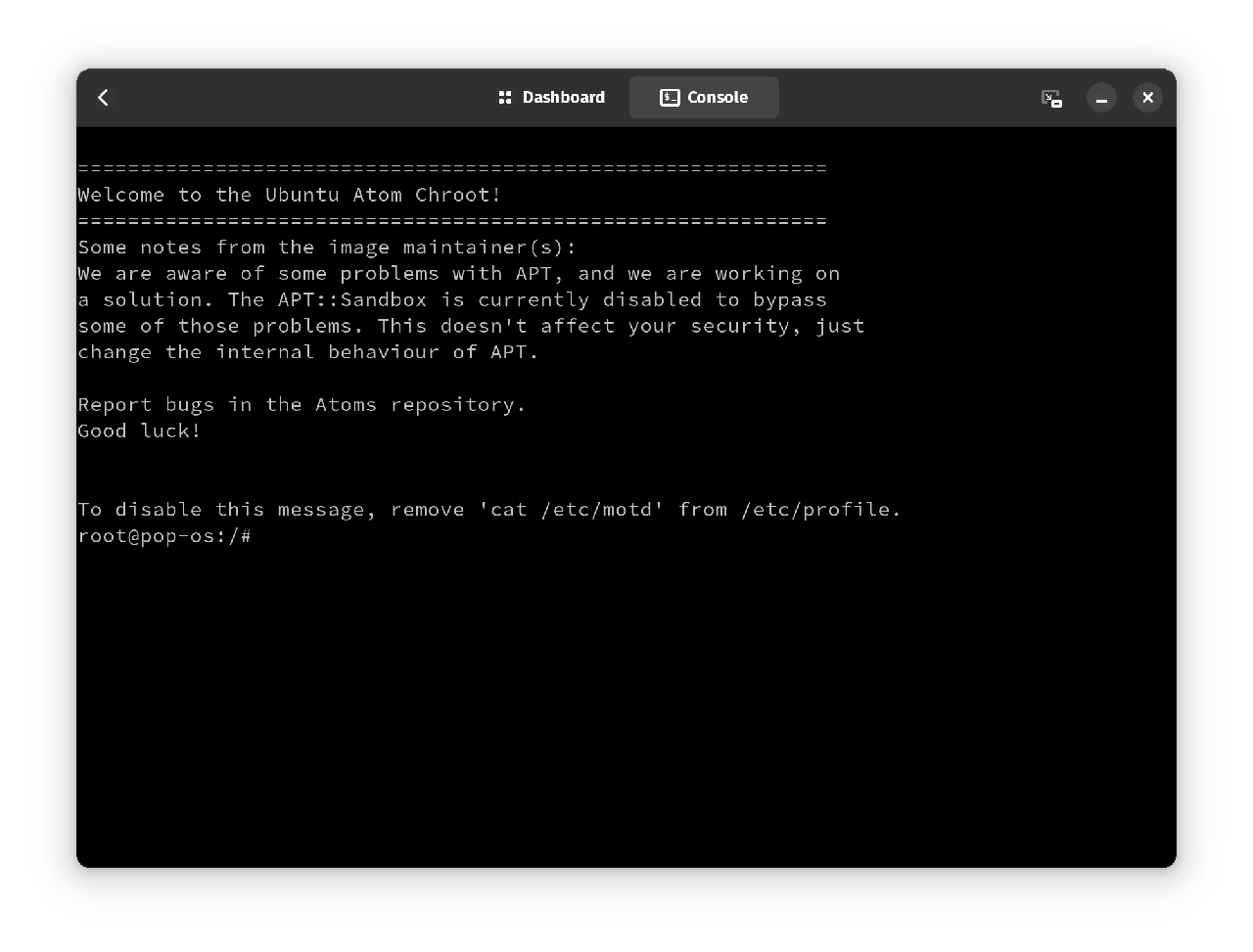This screenshot has height=952, width=1253.
Task: Click the top row of equals signs
Action: click(x=451, y=168)
